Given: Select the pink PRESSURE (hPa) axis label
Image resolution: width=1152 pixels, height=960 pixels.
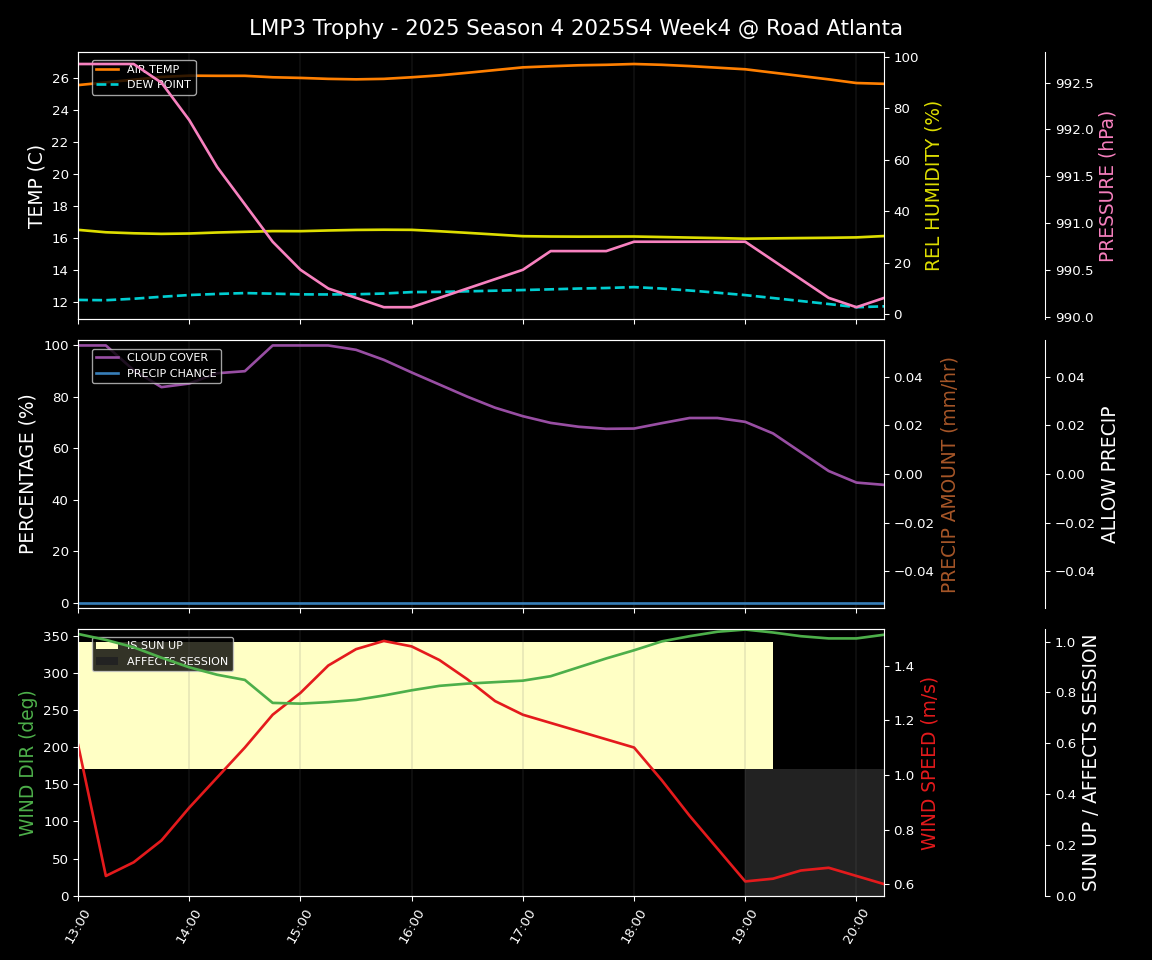Looking at the screenshot, I should 1107,186.
